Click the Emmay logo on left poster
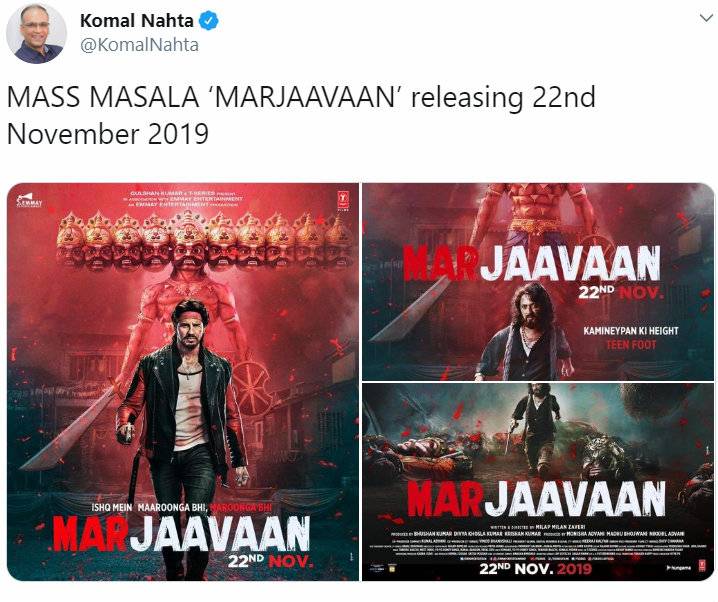The image size is (718, 602). tap(29, 201)
